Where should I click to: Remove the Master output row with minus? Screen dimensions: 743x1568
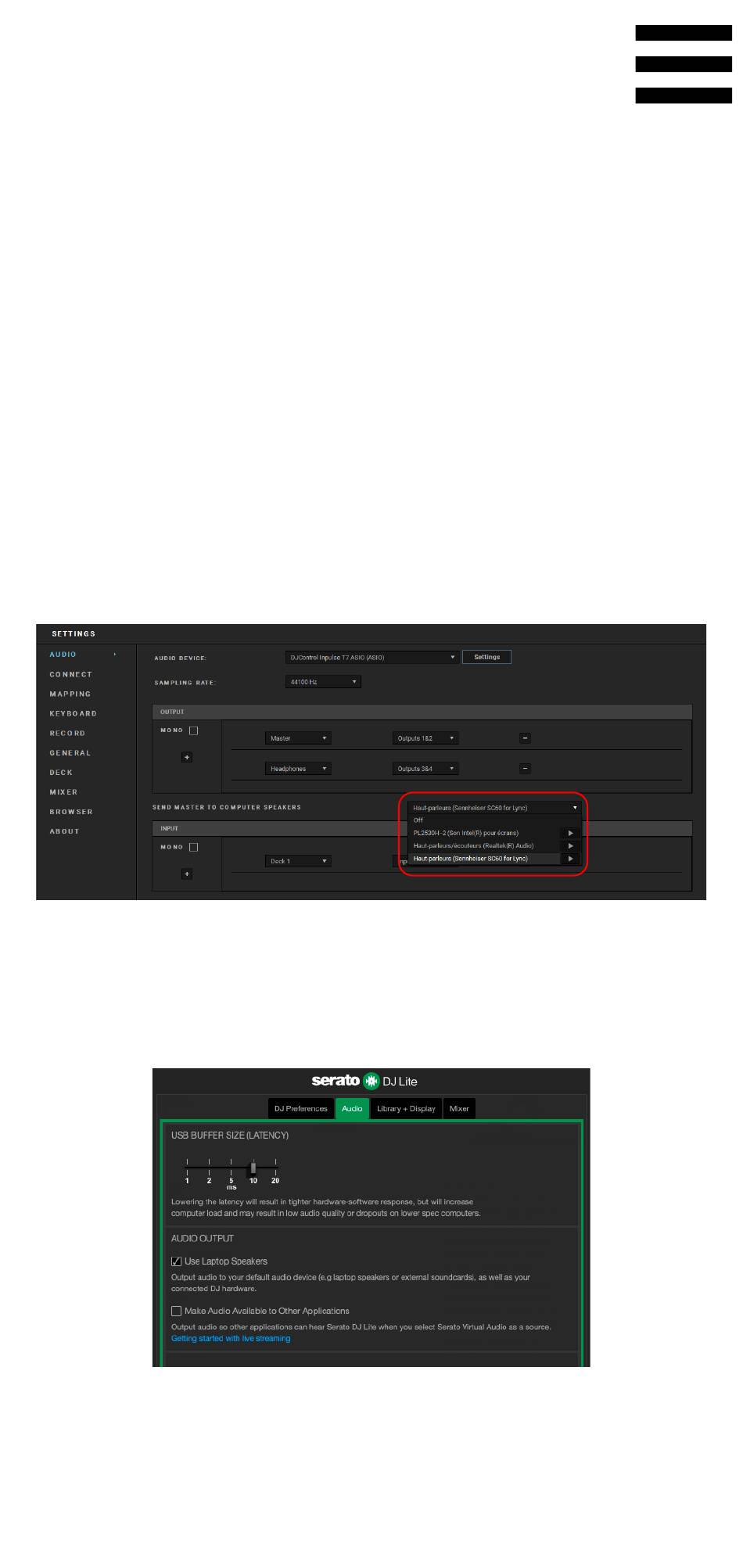pyautogui.click(x=526, y=738)
